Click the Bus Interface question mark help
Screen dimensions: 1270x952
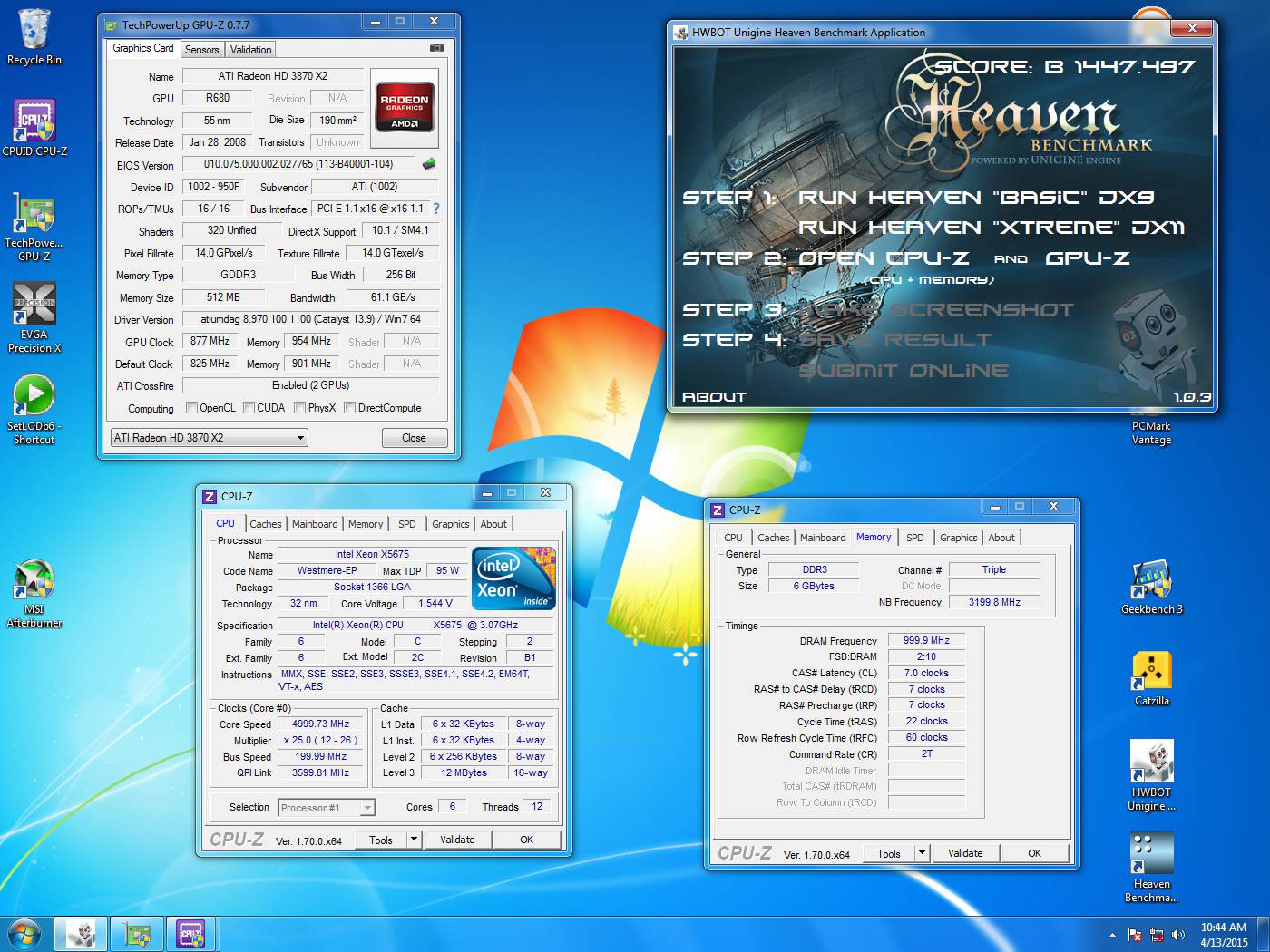pyautogui.click(x=436, y=209)
